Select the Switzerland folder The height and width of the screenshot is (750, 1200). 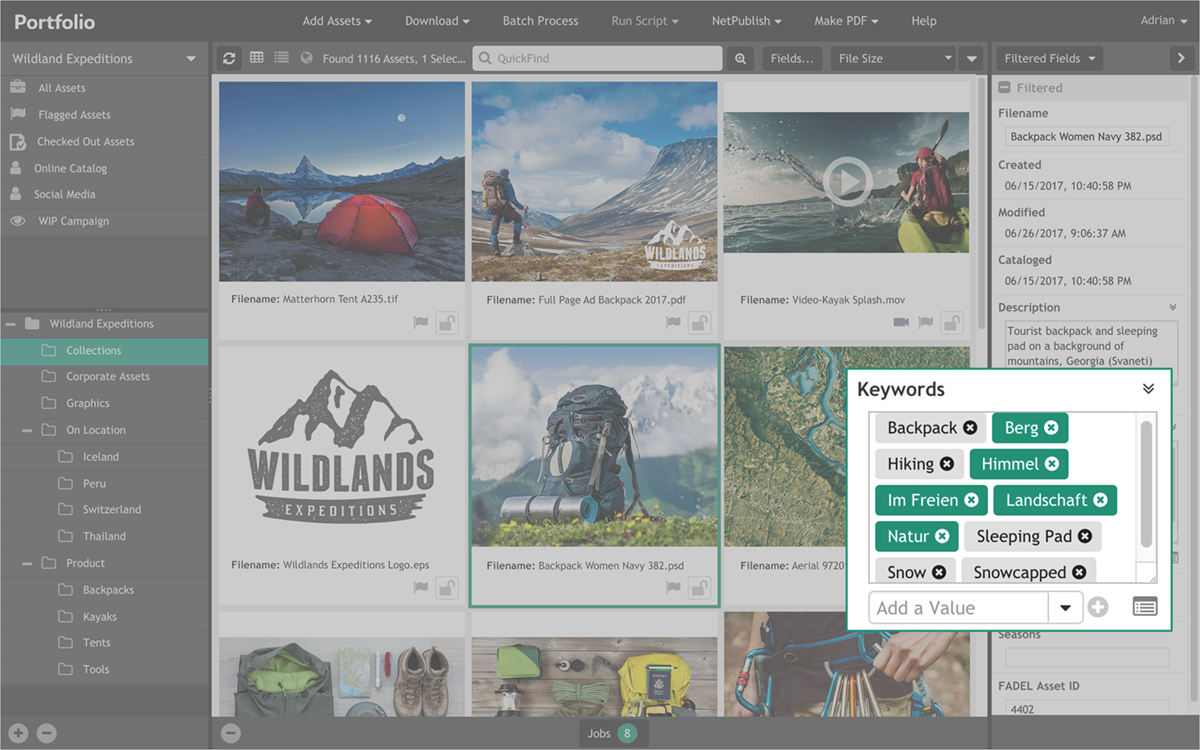(x=111, y=510)
